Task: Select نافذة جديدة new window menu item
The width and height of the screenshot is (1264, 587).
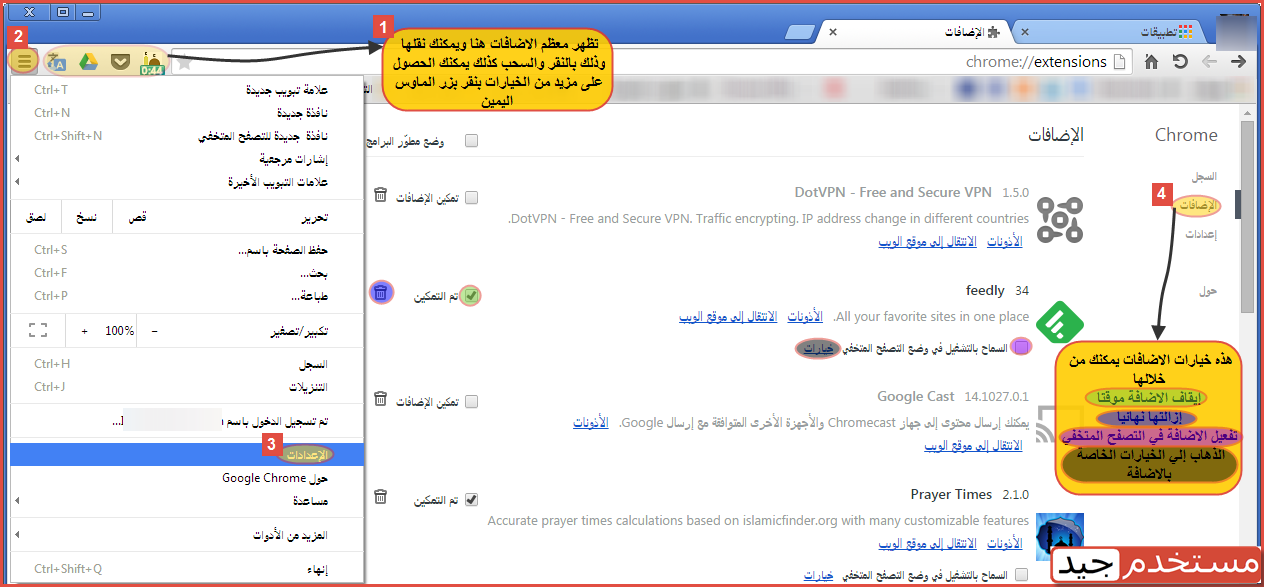Action: 188,113
